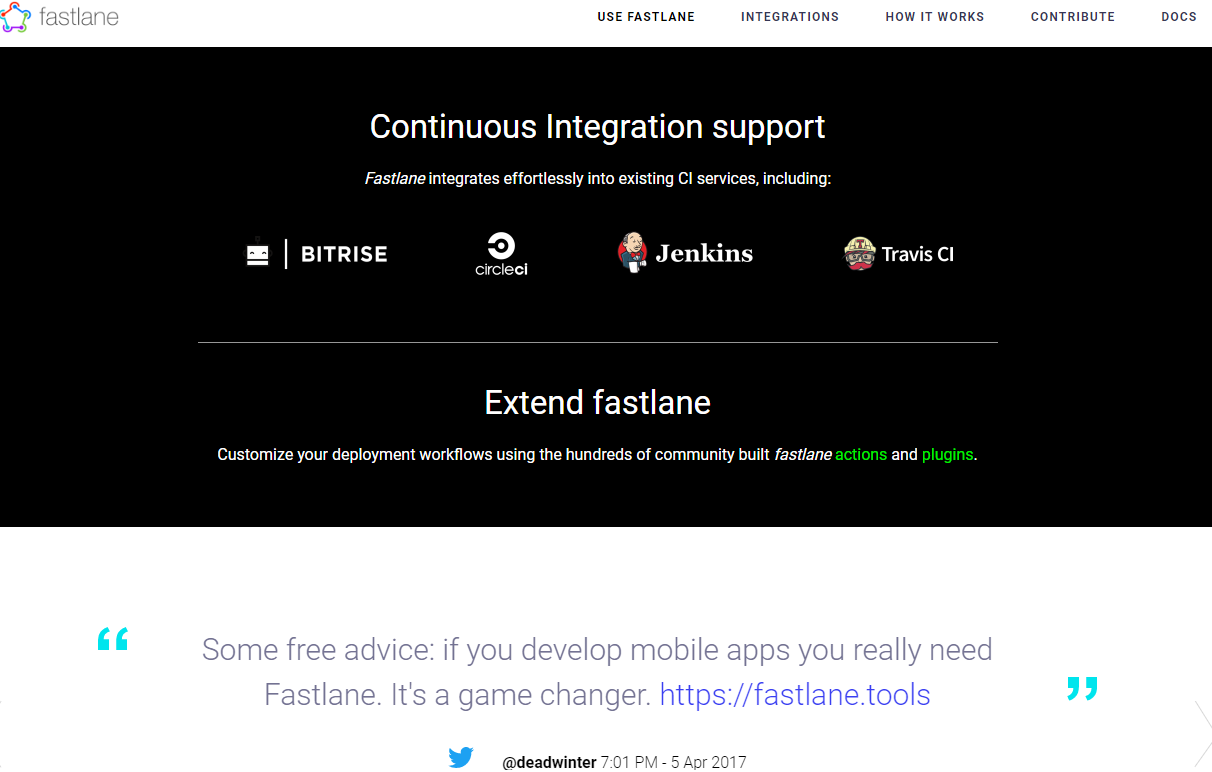Viewport: 1212px width, 772px height.
Task: Open the CONTRIBUTE menu item
Action: pyautogui.click(x=1073, y=17)
